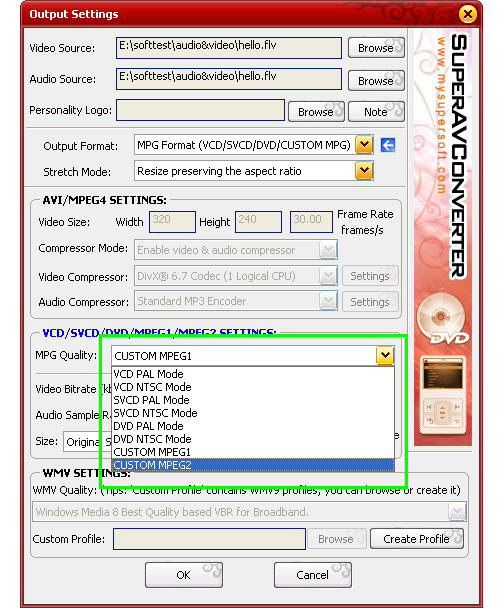Click the Frame Rate field 30.00
501x608 pixels.
click(x=311, y=222)
